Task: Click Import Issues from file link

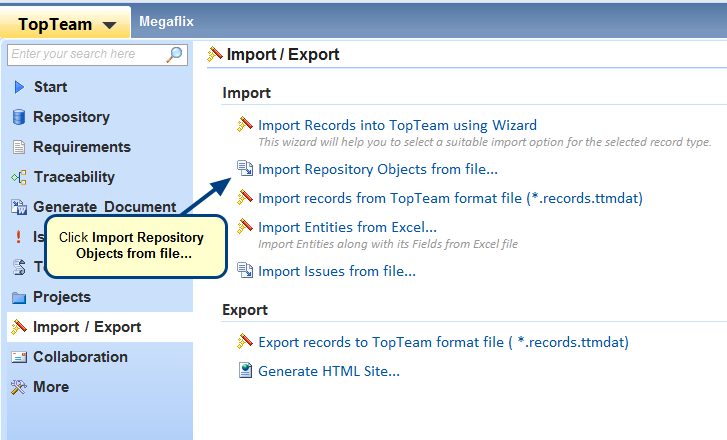Action: (337, 270)
